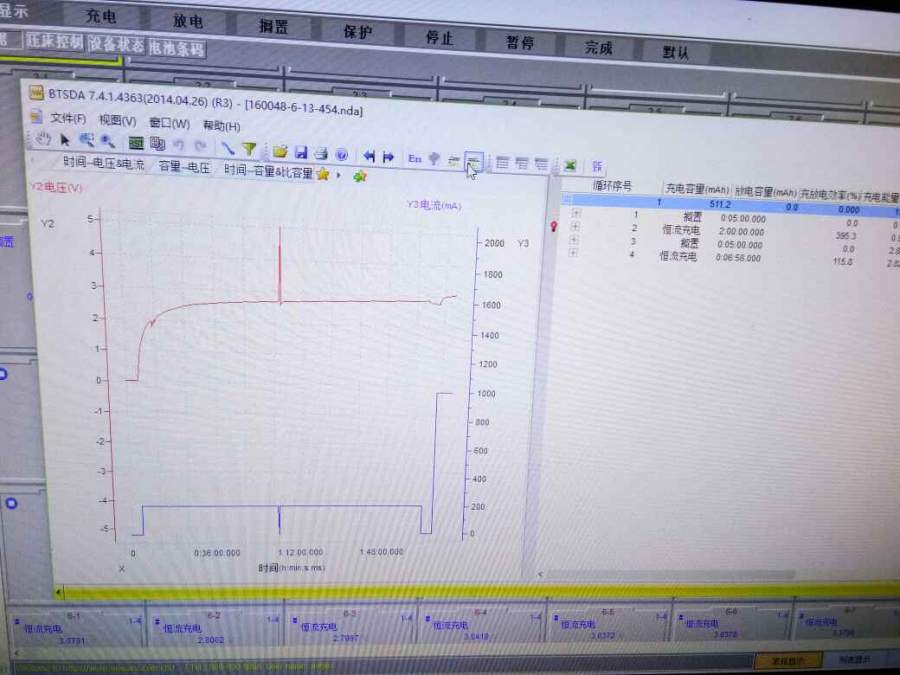Click the second list layout icon
The image size is (900, 675).
(x=522, y=164)
